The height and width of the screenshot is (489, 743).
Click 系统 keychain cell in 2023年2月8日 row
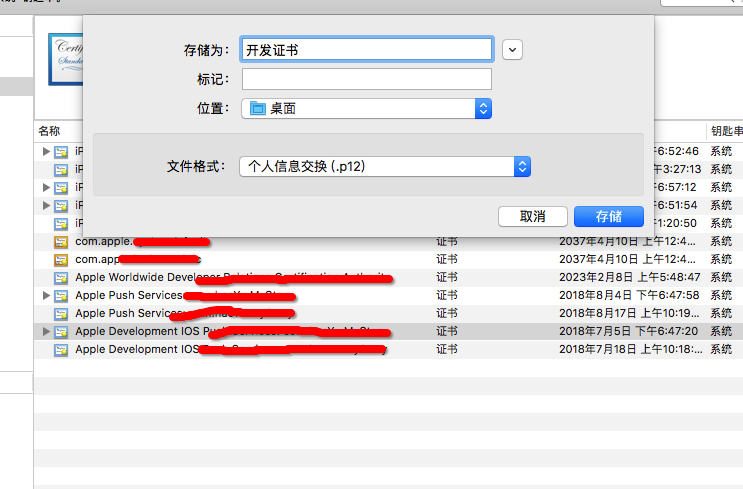(721, 277)
